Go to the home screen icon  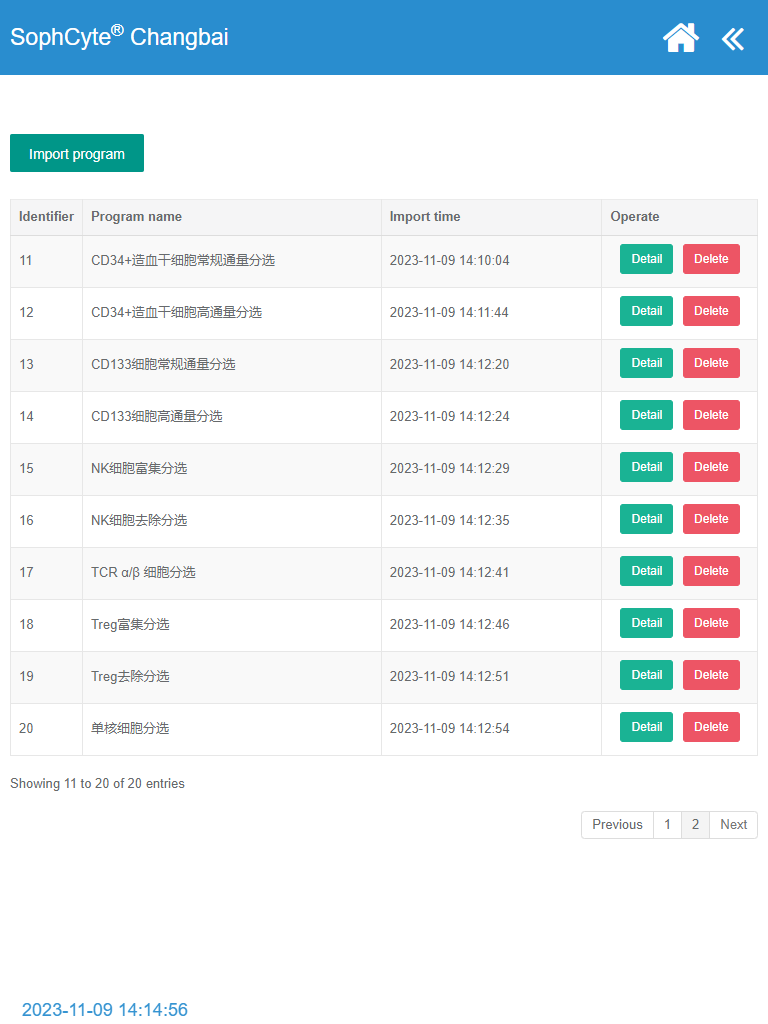tap(681, 38)
